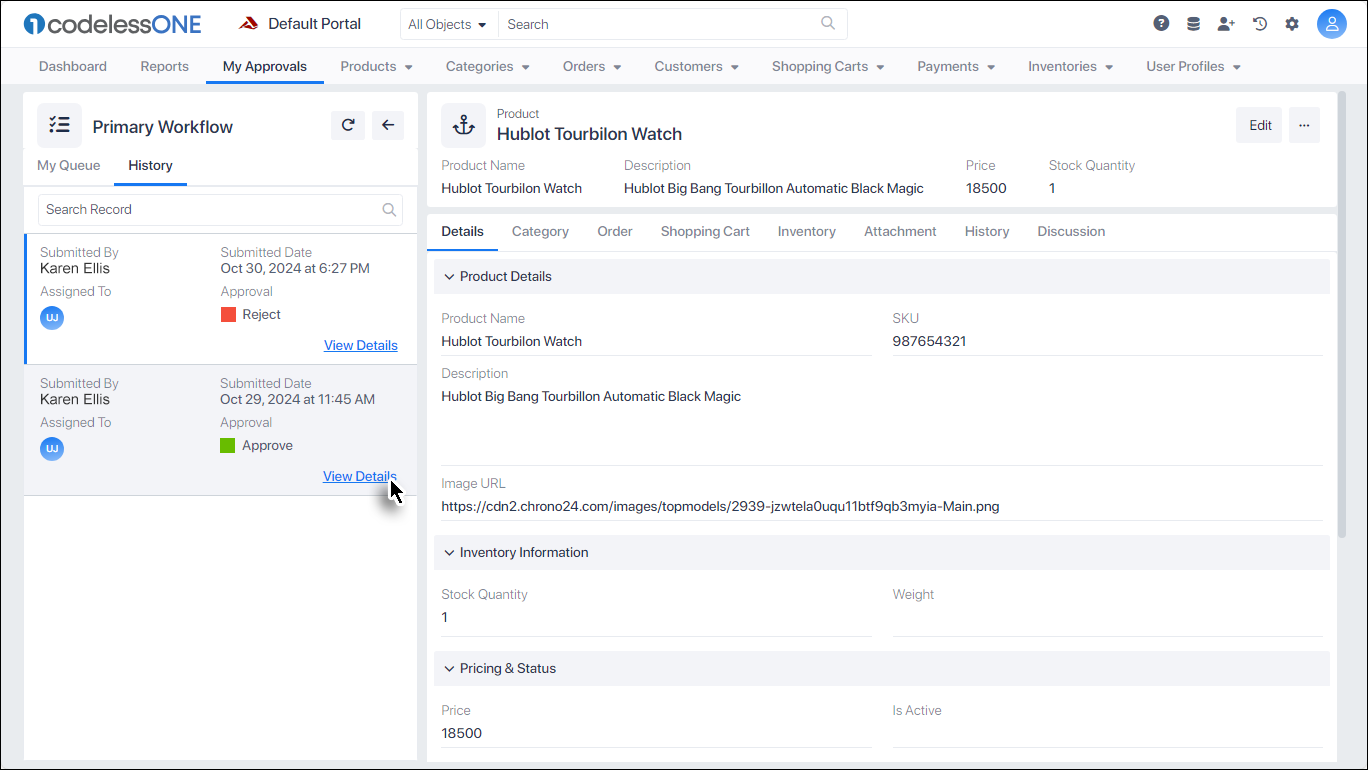Click the global Search input field
Image resolution: width=1368 pixels, height=770 pixels.
coord(672,24)
